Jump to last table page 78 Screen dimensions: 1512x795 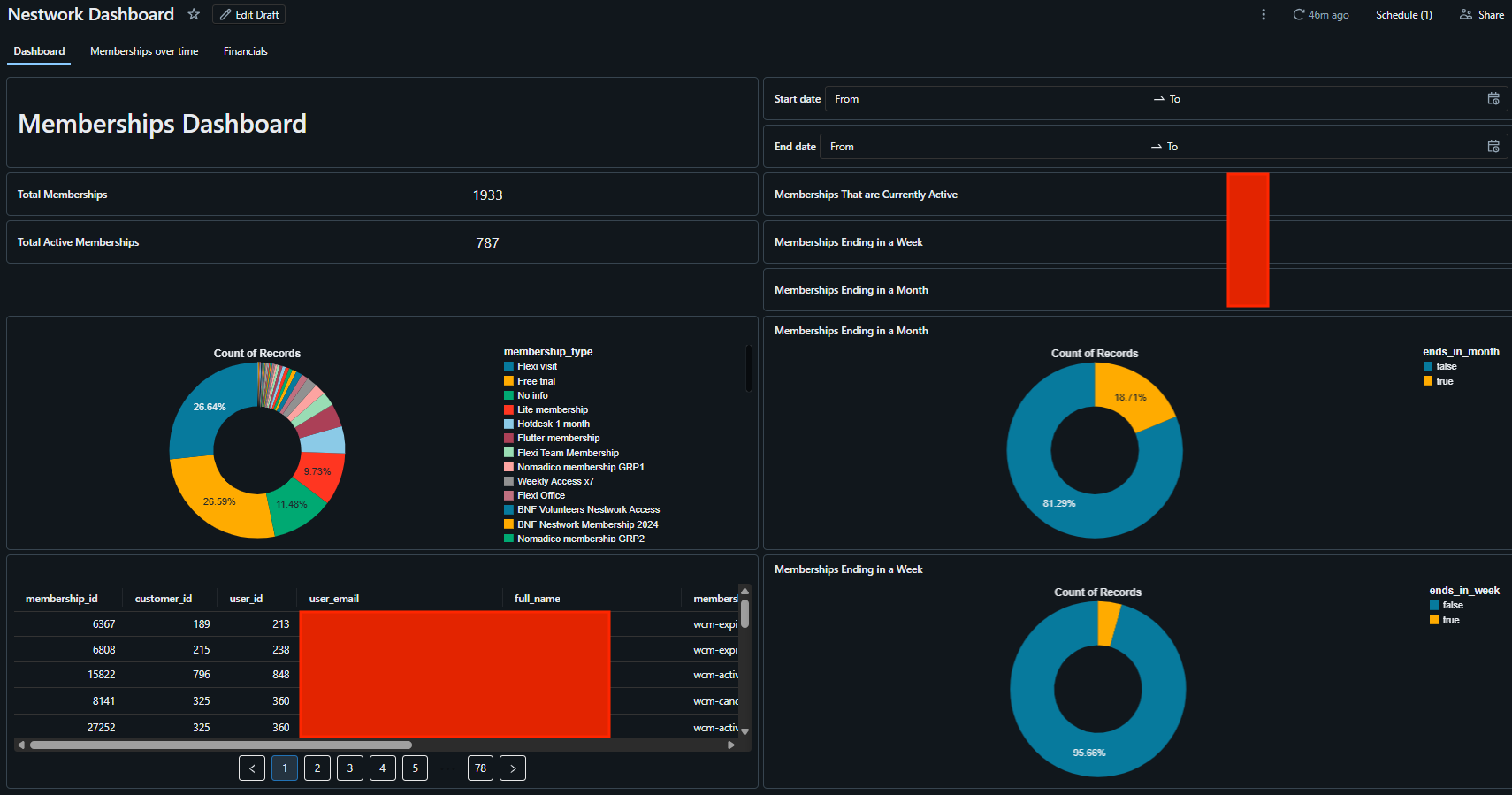coord(480,768)
